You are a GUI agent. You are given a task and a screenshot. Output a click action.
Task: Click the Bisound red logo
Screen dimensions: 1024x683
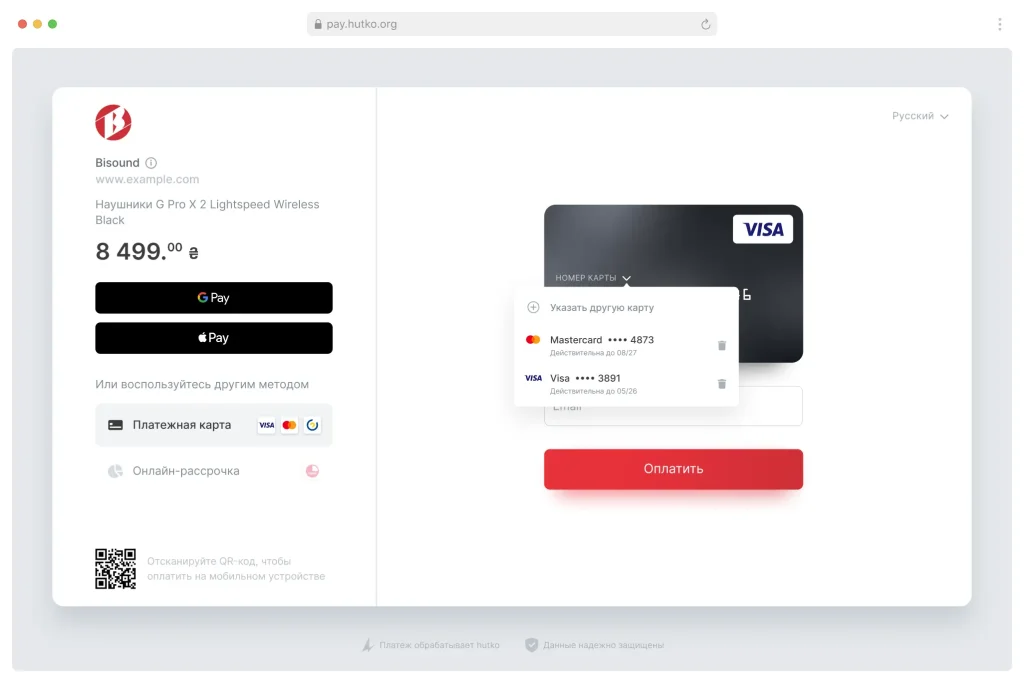pos(113,122)
